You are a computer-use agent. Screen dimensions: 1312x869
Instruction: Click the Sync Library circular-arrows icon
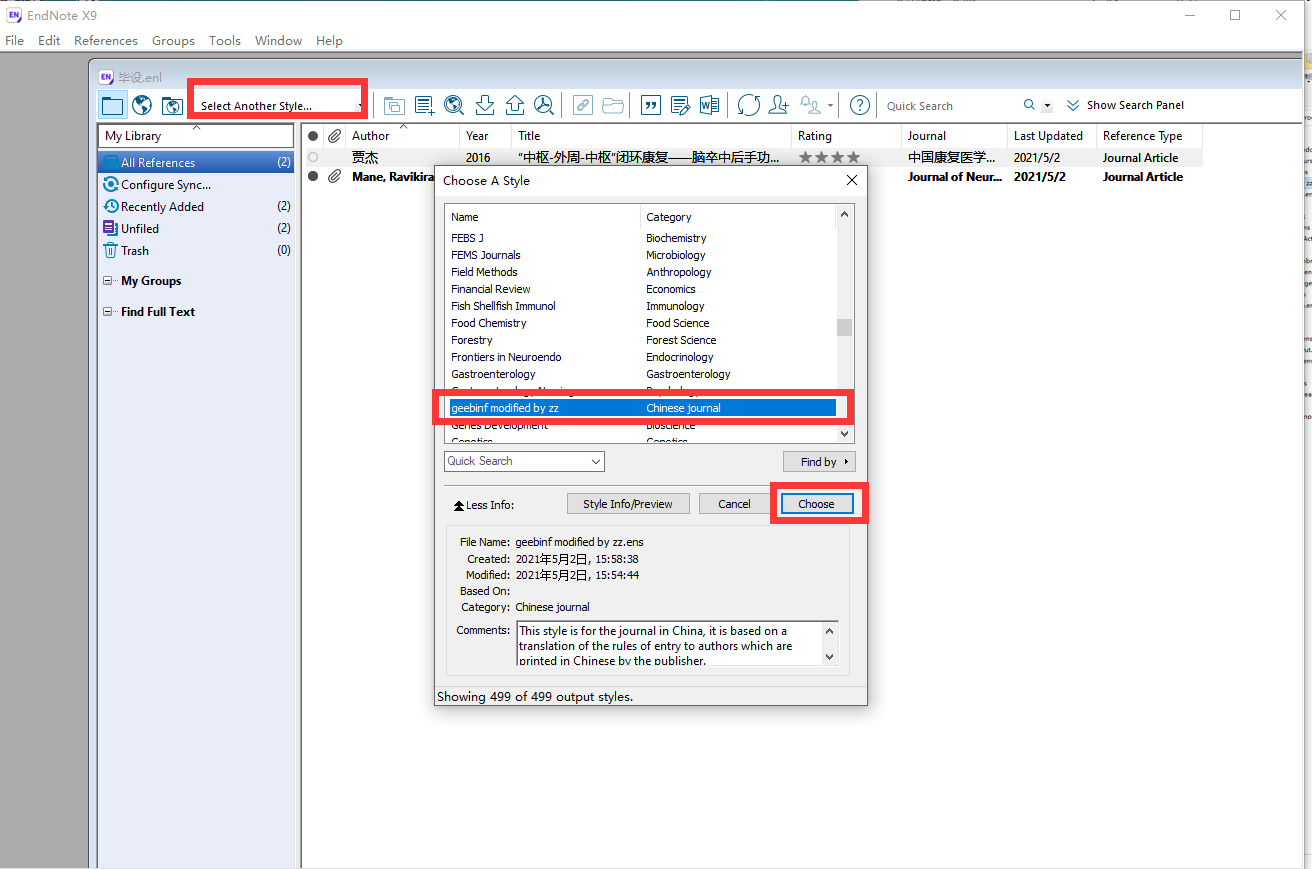pyautogui.click(x=749, y=105)
